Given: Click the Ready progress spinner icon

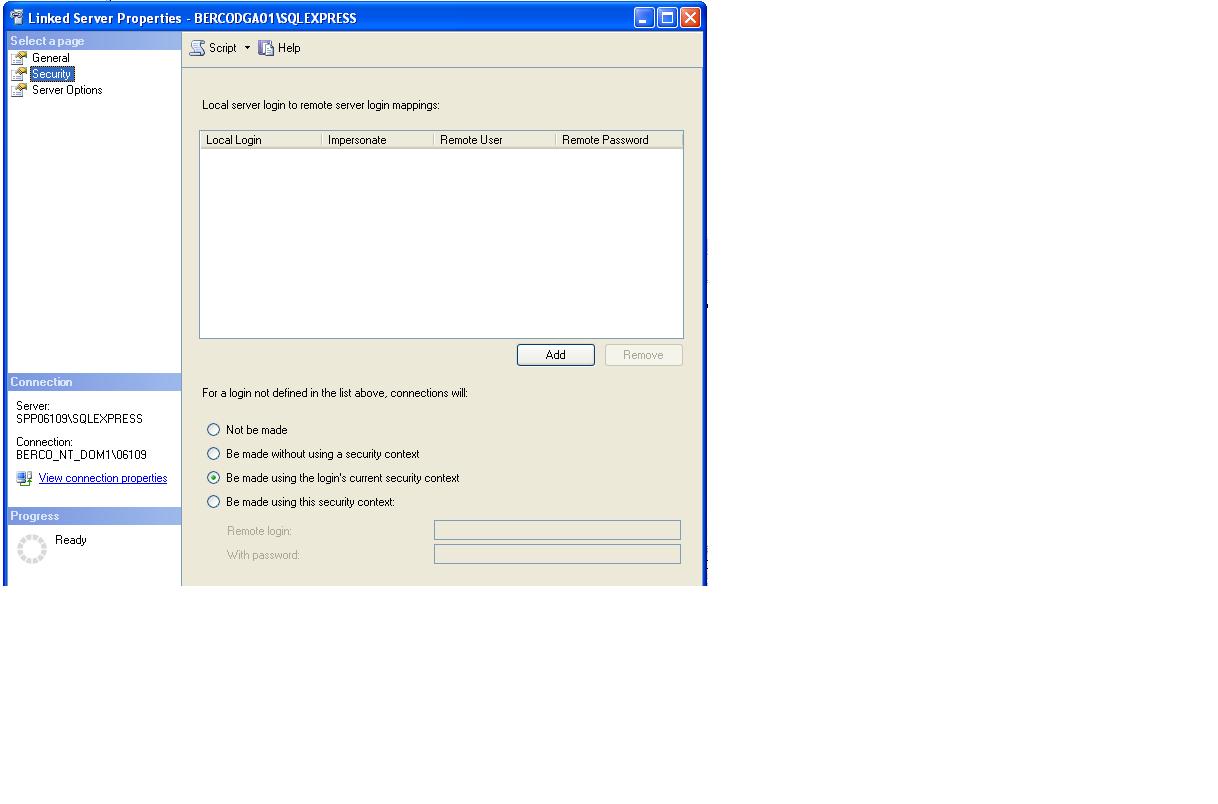Looking at the screenshot, I should (x=32, y=548).
